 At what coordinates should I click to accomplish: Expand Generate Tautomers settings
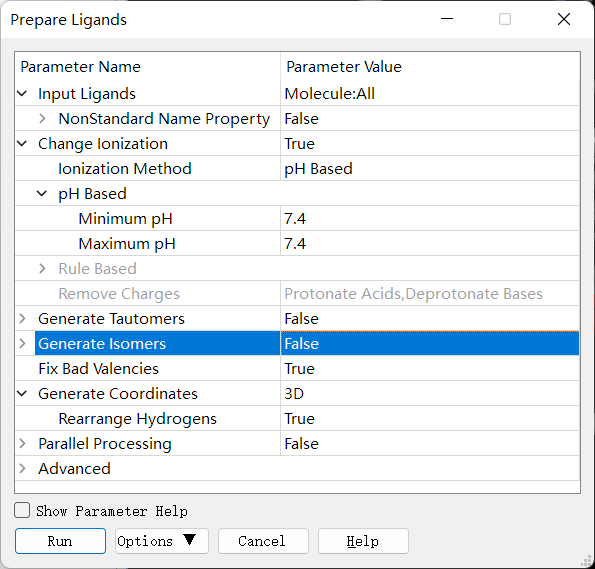pyautogui.click(x=22, y=318)
